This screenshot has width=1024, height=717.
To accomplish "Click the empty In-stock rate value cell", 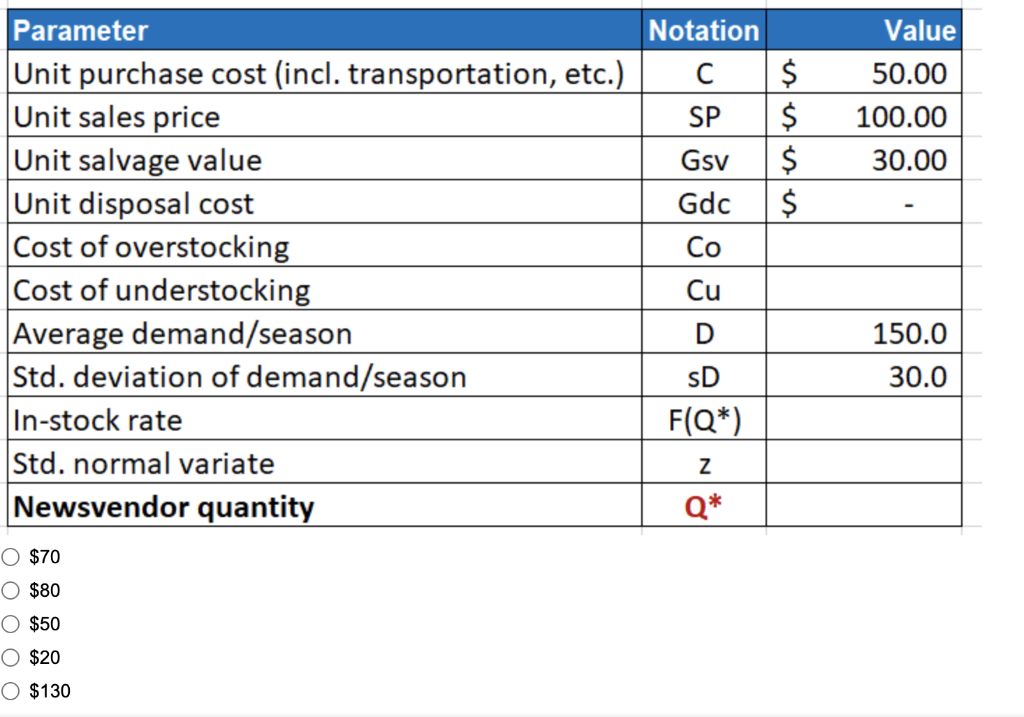I will pyautogui.click(x=864, y=420).
